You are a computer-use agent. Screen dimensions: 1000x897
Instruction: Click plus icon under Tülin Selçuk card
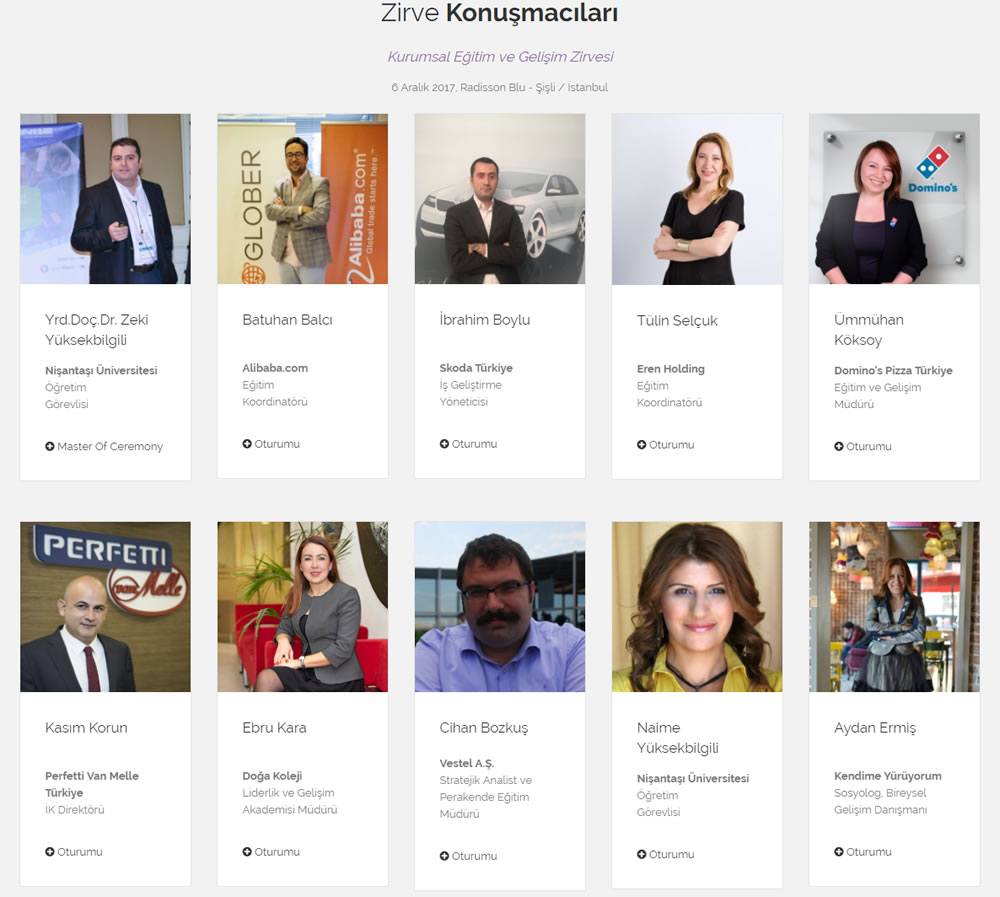[x=641, y=445]
